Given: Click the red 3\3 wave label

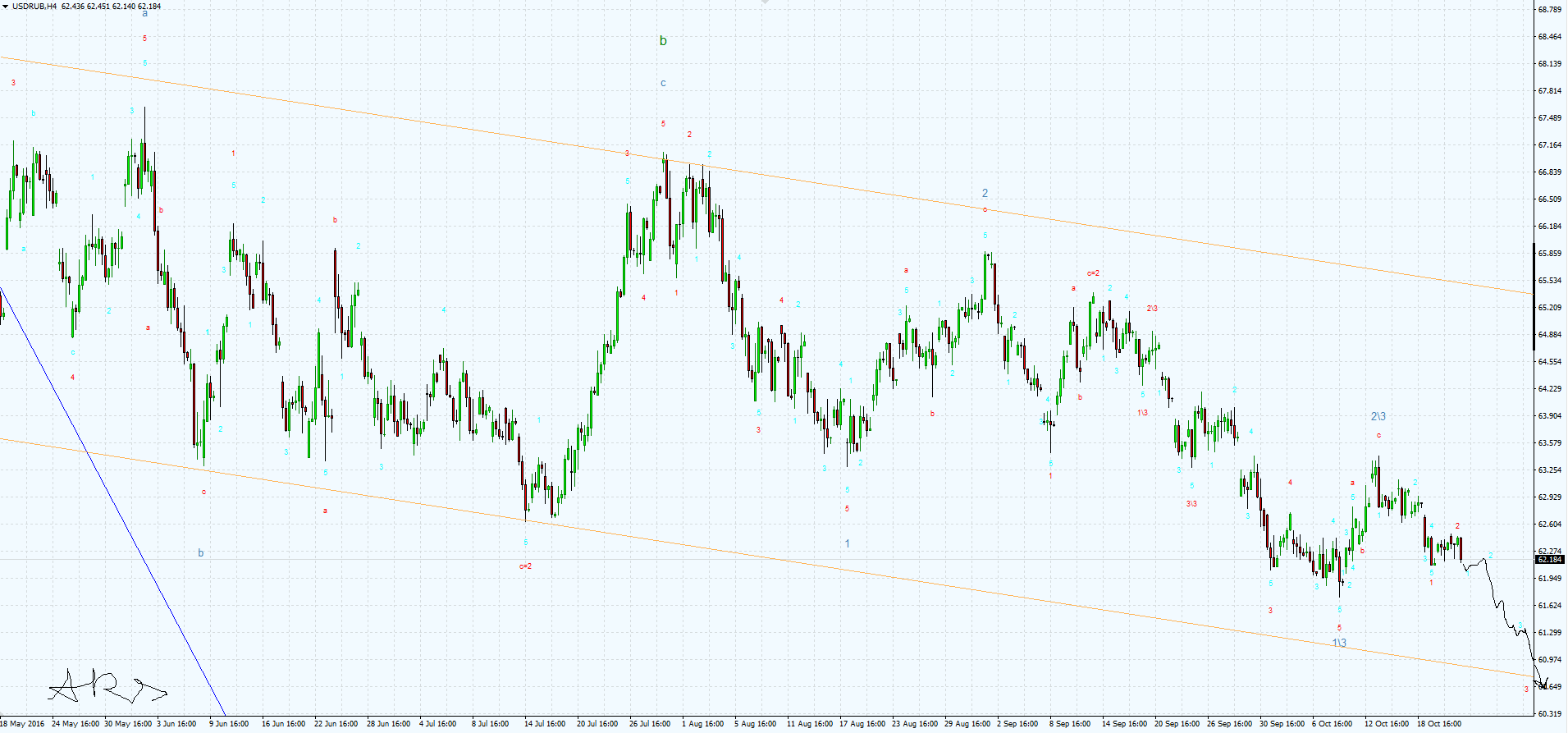Looking at the screenshot, I should click(1191, 503).
